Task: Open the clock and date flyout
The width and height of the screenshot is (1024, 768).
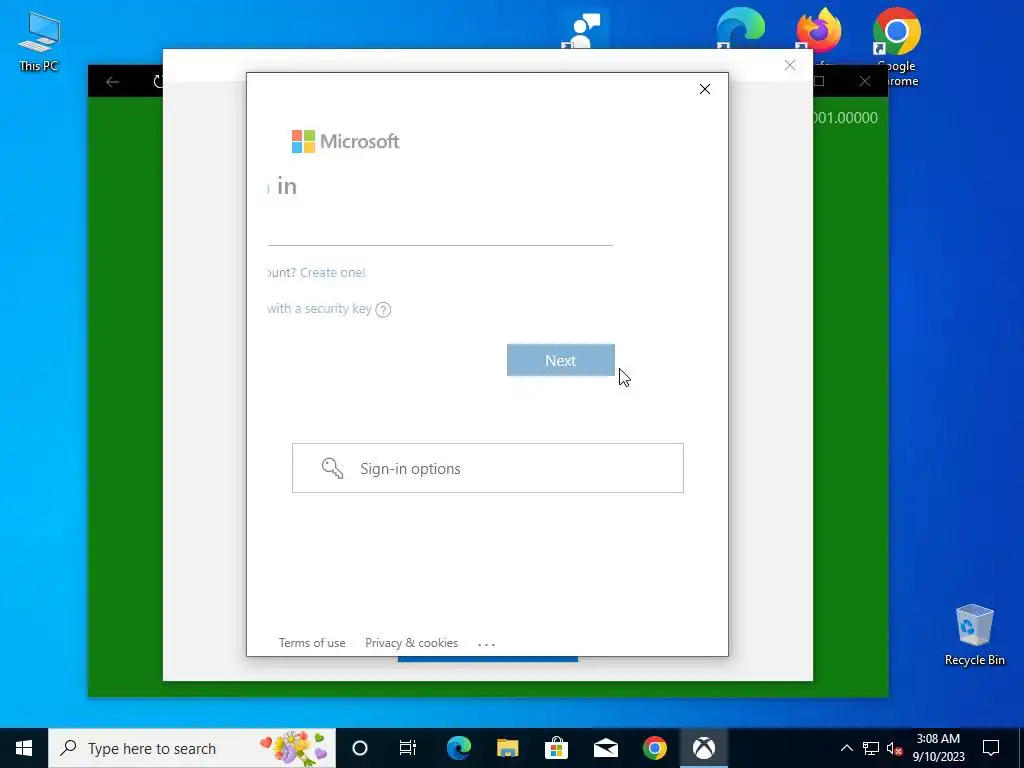Action: (938, 748)
